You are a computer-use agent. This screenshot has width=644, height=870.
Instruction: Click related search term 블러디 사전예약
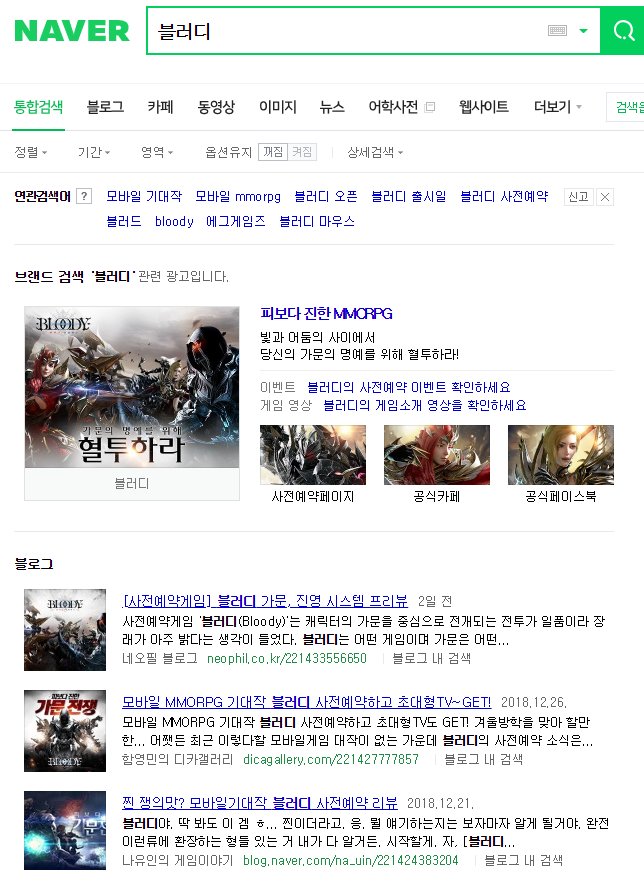pos(504,197)
